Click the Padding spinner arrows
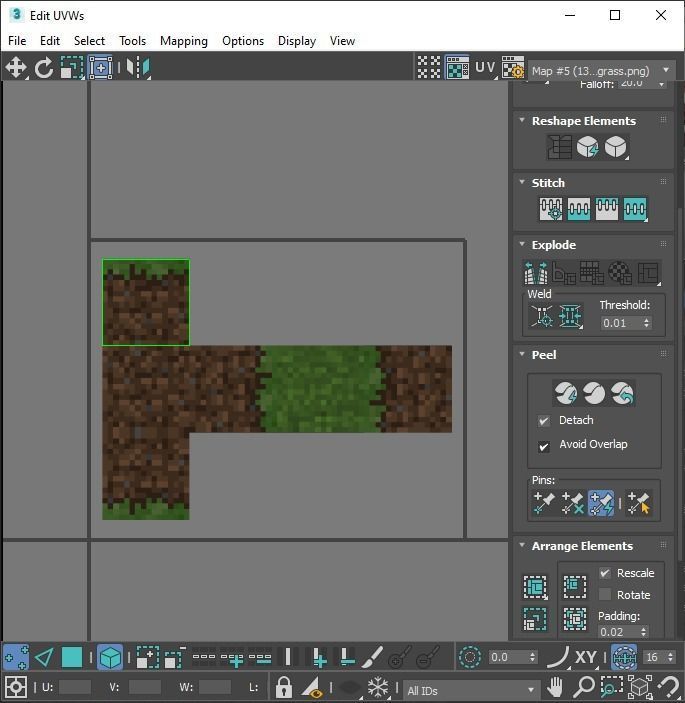Image resolution: width=685 pixels, height=703 pixels. (644, 632)
